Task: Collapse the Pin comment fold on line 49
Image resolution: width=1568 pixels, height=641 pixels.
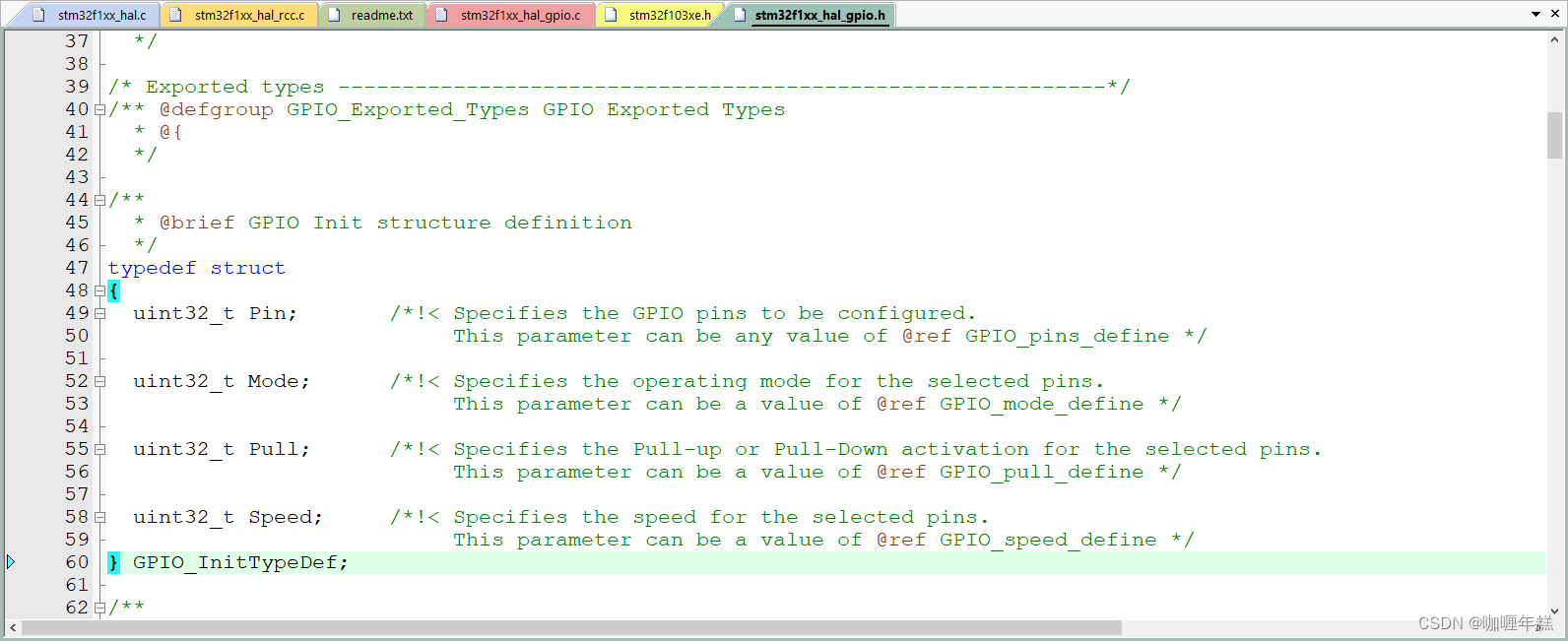Action: 99,313
